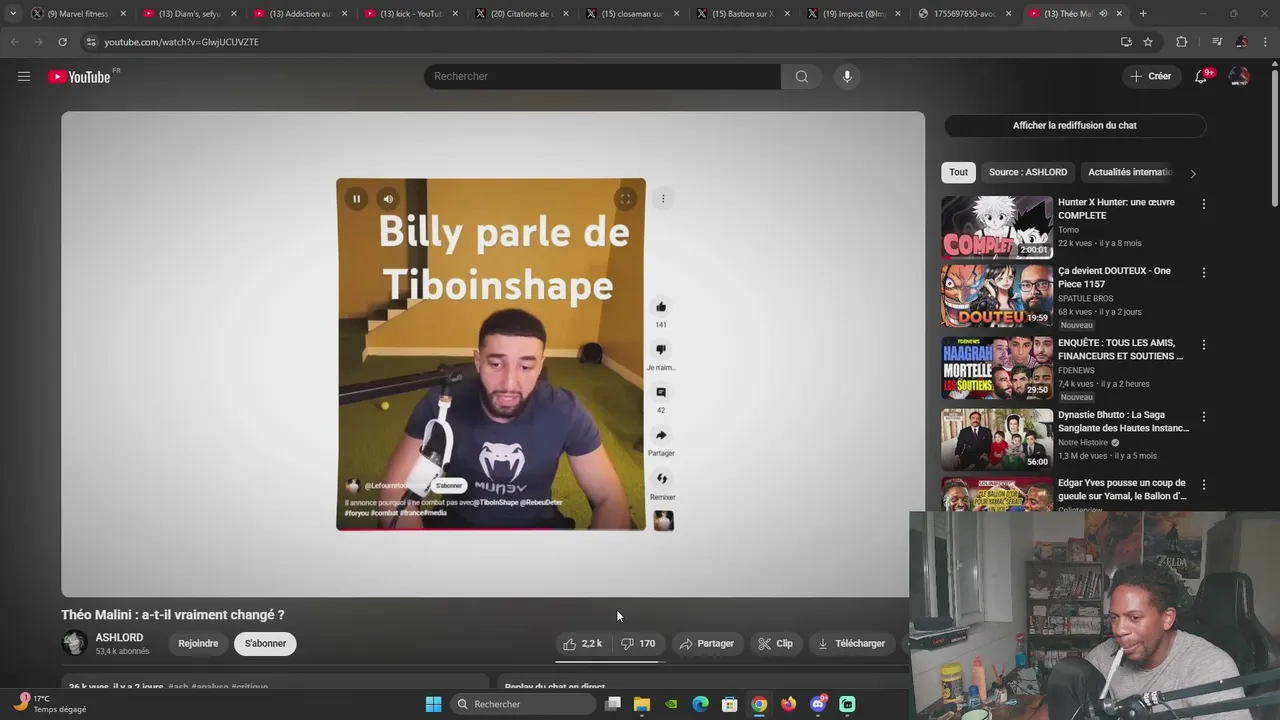Select the Tout filter chip
Image resolution: width=1280 pixels, height=720 pixels.
[958, 172]
